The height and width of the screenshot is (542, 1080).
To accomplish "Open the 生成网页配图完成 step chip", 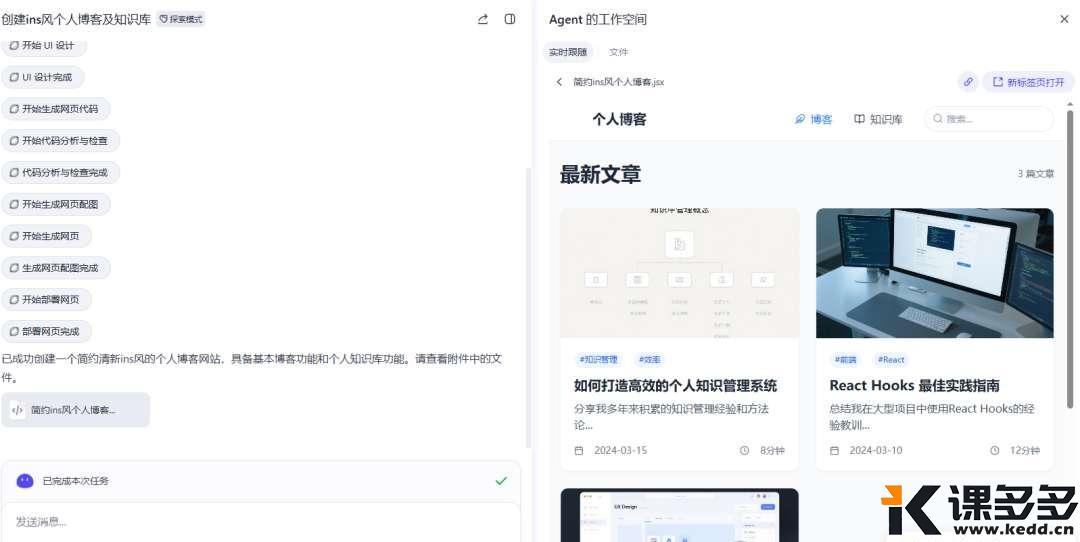I will point(56,268).
